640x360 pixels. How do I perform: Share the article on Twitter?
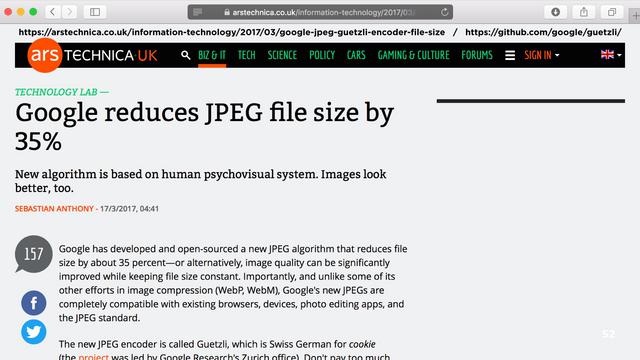point(33,332)
